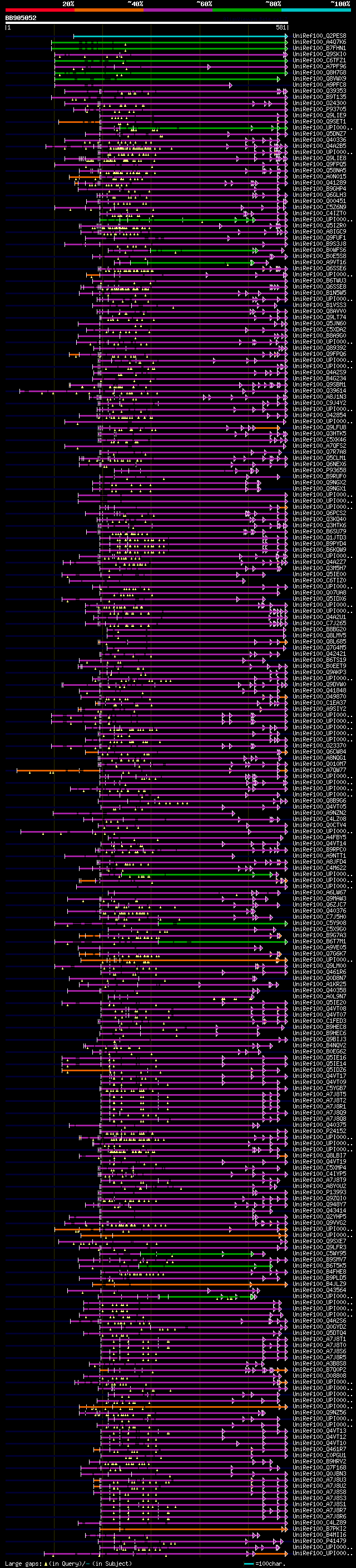This screenshot has height=1568, width=356.
Task: Choose hit UniRef100_Q5I2R0
Action: tap(319, 225)
